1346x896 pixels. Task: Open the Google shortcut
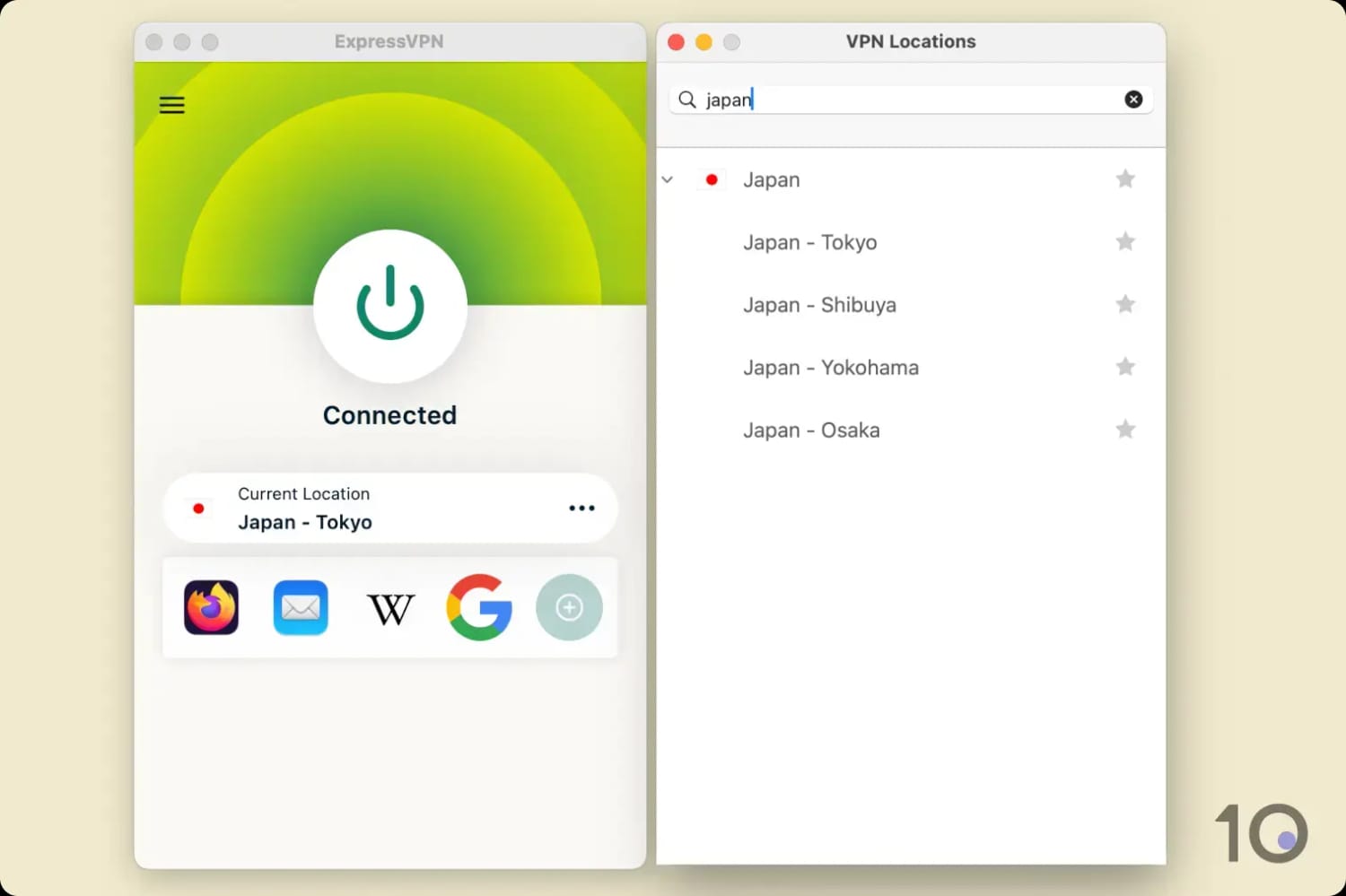(x=479, y=607)
